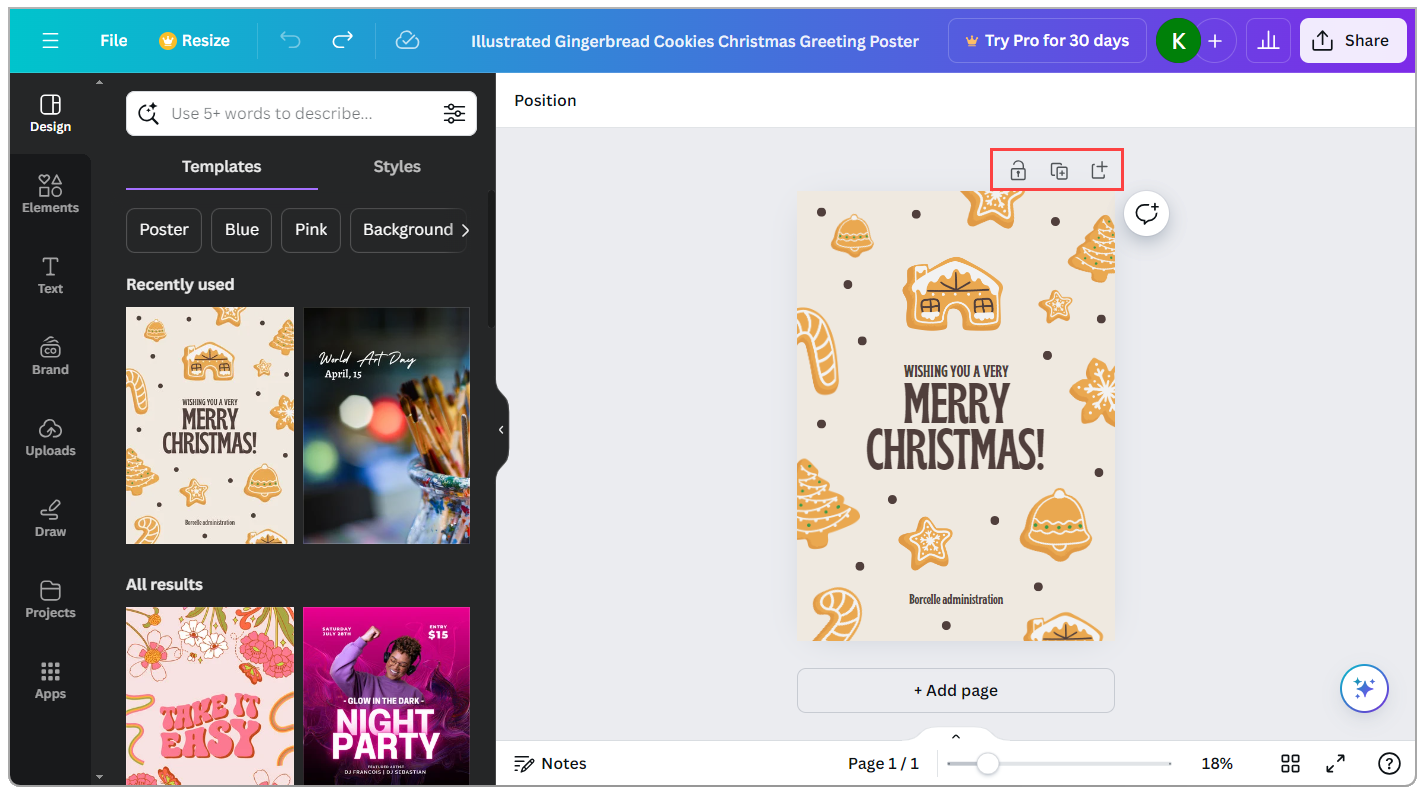Open the Uploads panel

point(50,437)
